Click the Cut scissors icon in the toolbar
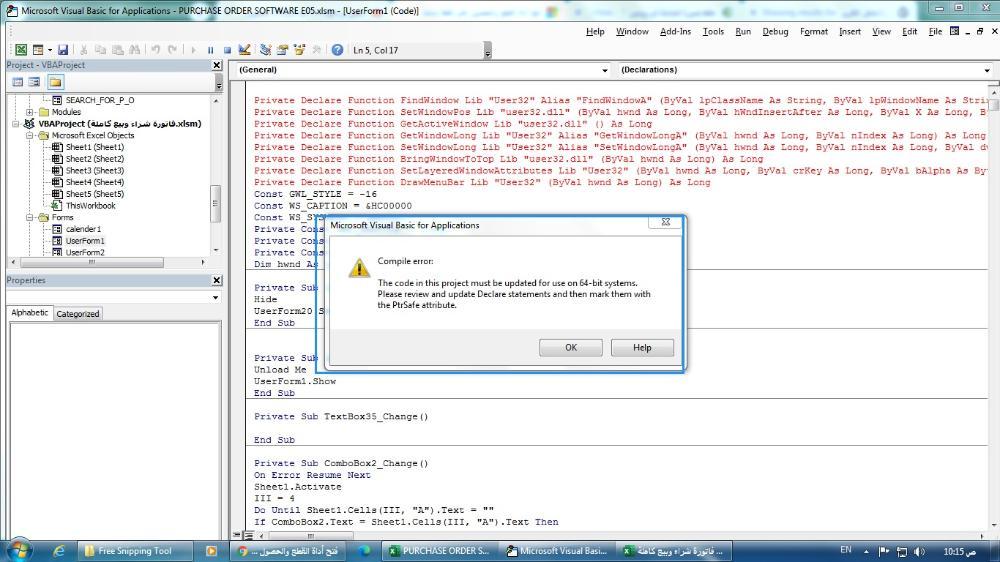The height and width of the screenshot is (562, 1000). 83,50
